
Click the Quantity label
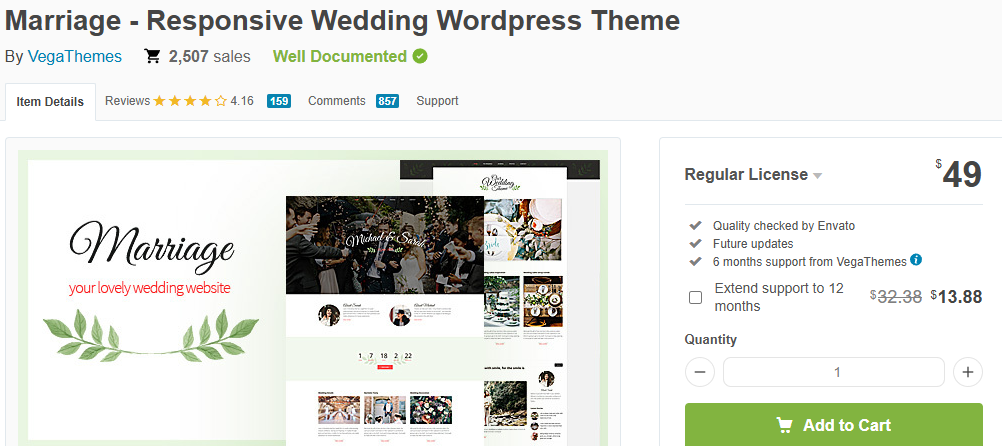click(711, 339)
